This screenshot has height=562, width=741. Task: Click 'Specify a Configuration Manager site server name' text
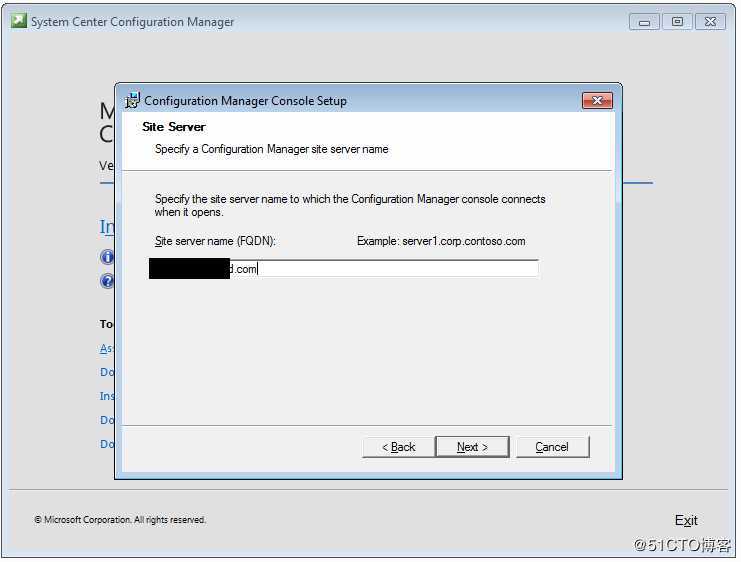coord(272,149)
